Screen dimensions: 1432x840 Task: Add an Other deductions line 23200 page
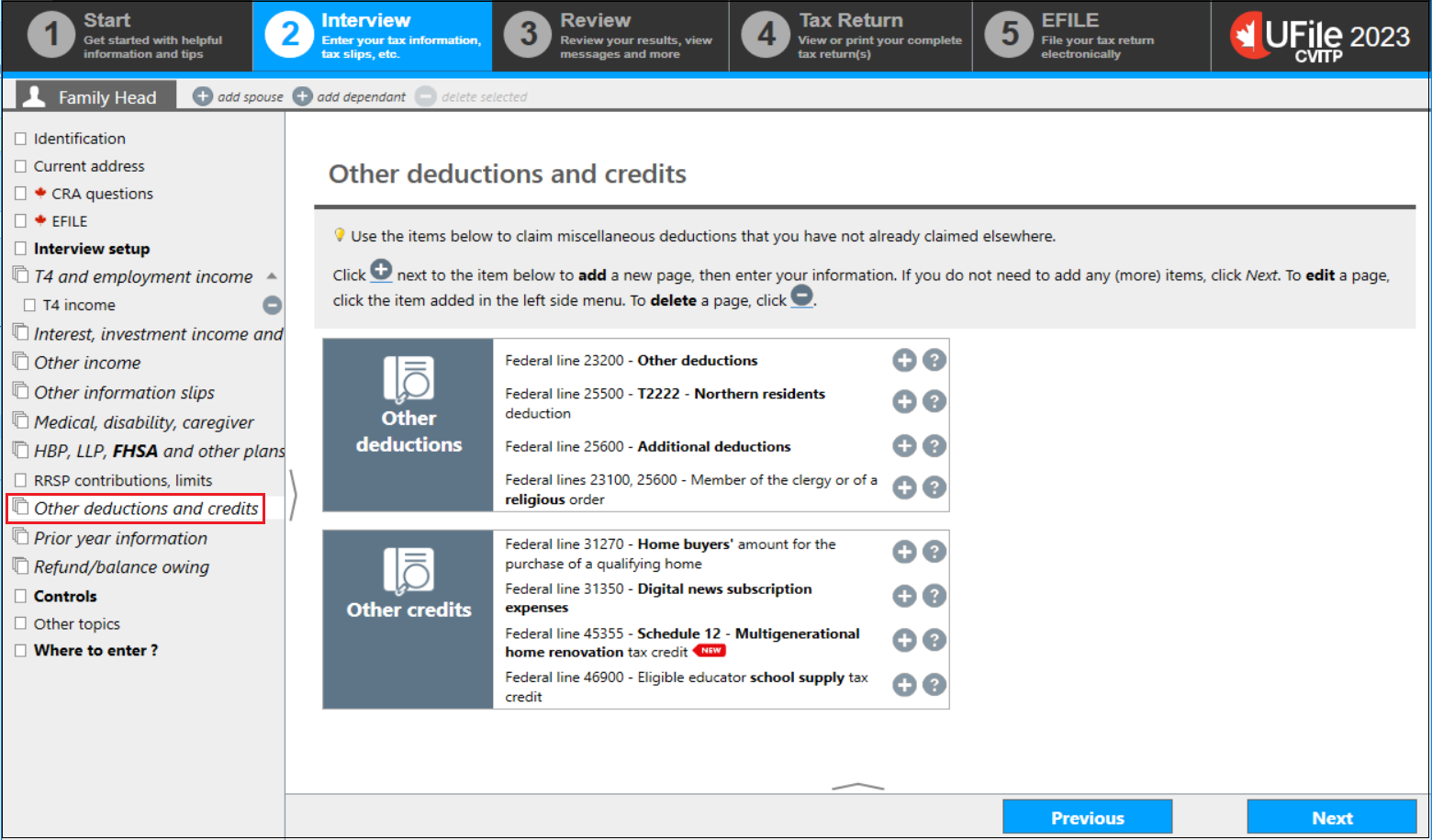[x=904, y=360]
